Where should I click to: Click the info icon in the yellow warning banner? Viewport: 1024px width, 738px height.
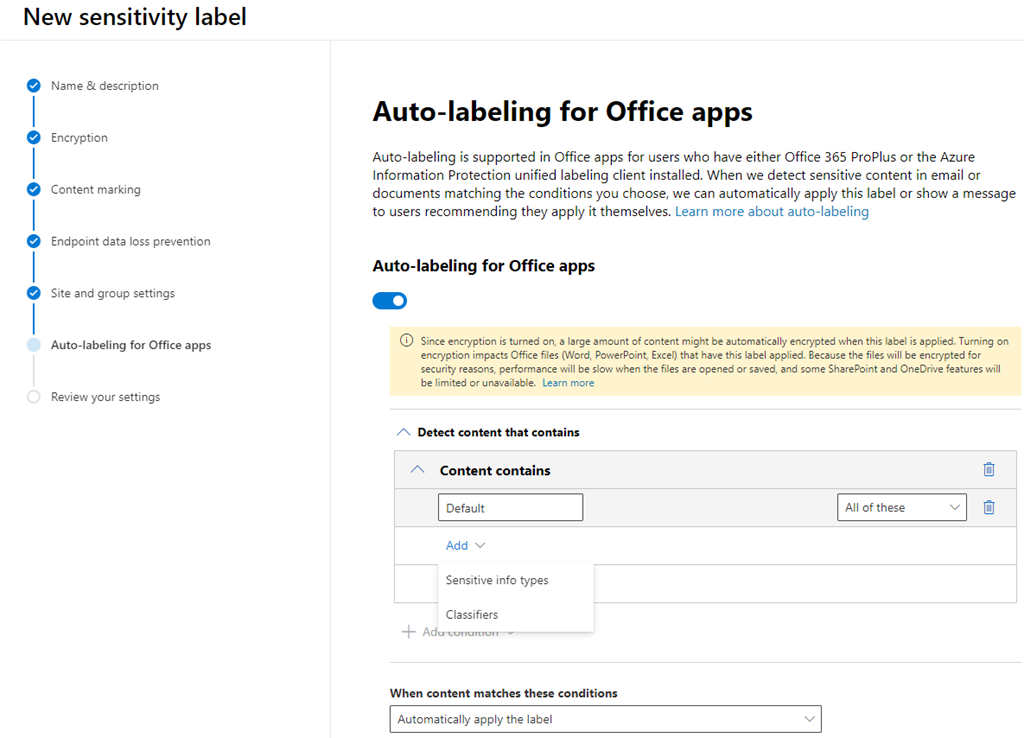click(x=406, y=341)
